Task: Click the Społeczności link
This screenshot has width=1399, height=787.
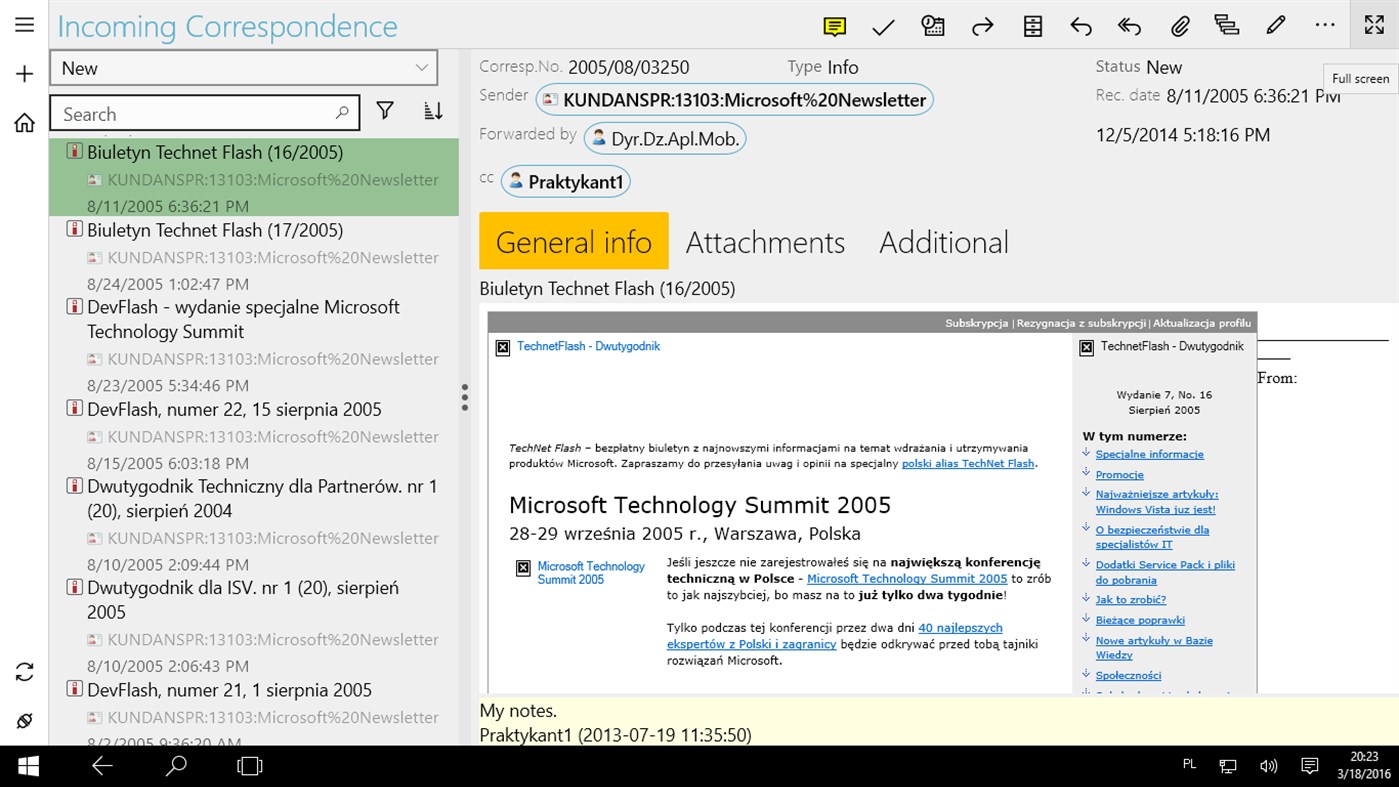Action: click(1128, 676)
